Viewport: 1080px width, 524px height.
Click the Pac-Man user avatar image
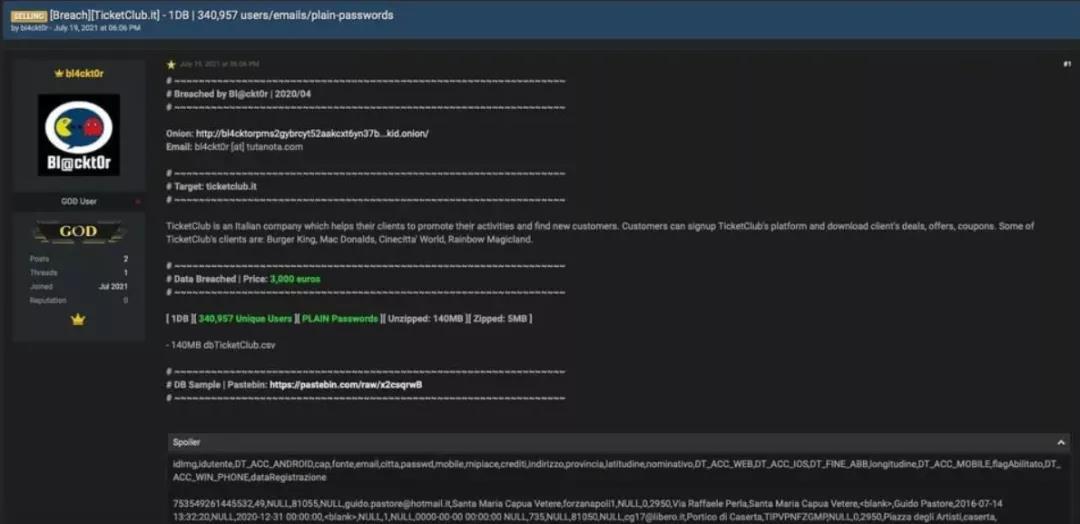[78, 135]
